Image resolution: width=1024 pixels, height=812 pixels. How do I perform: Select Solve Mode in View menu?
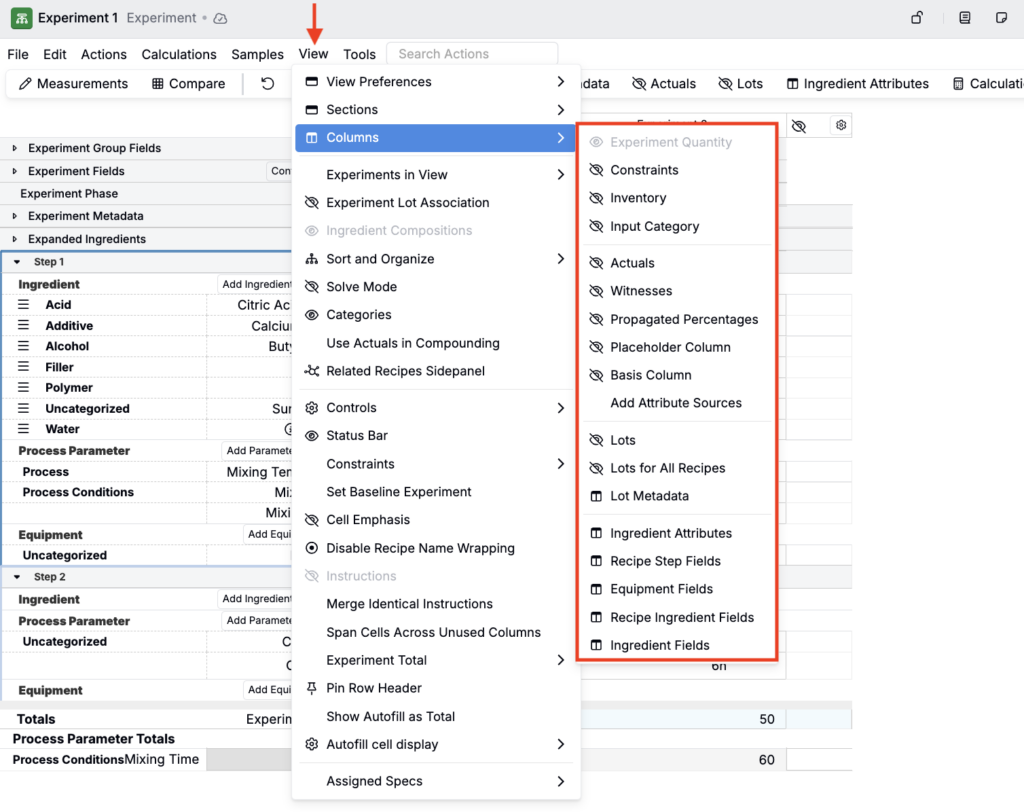click(361, 287)
